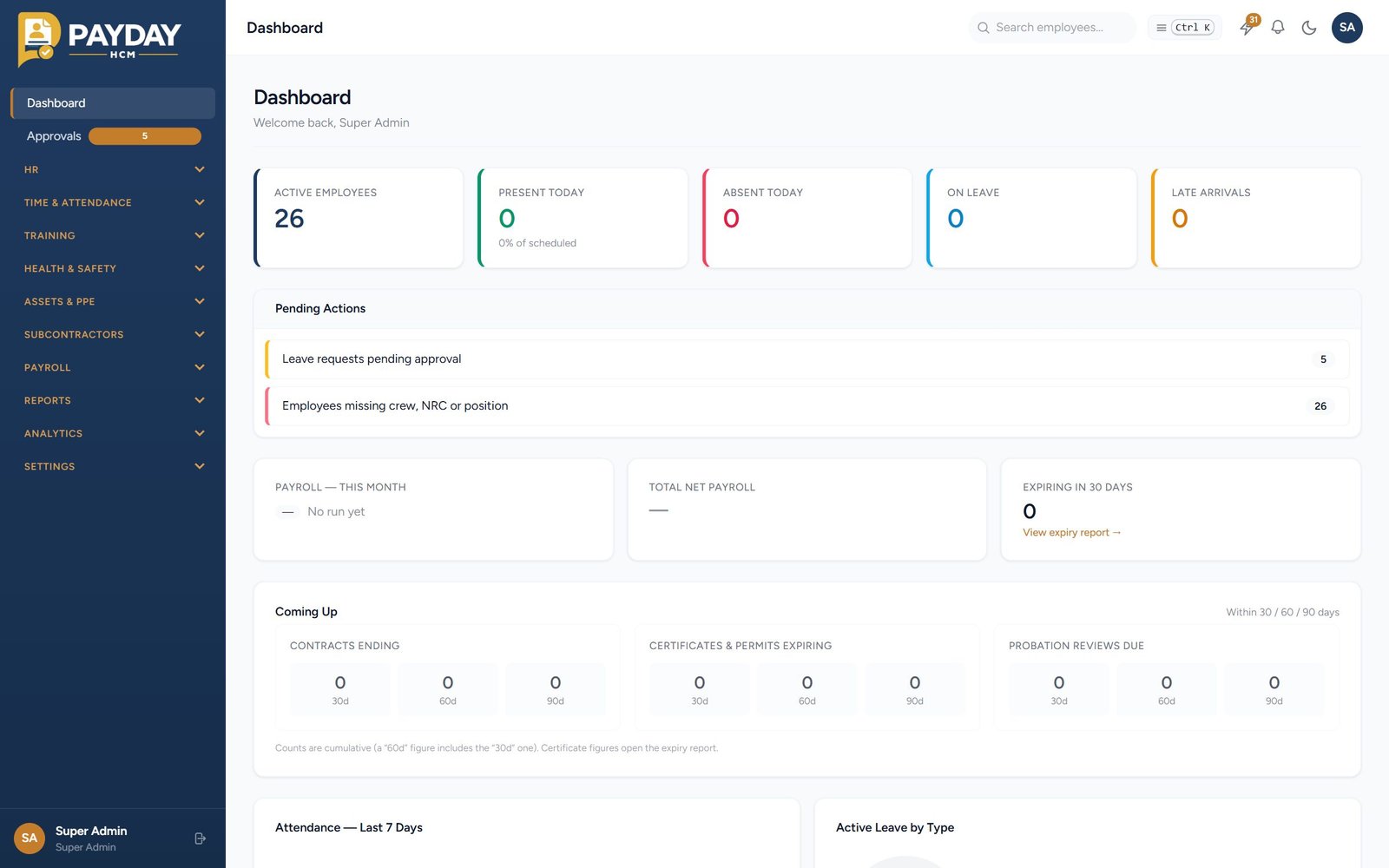Open Leave requests pending approval row
Viewport: 1389px width, 868px height.
pyautogui.click(x=806, y=359)
